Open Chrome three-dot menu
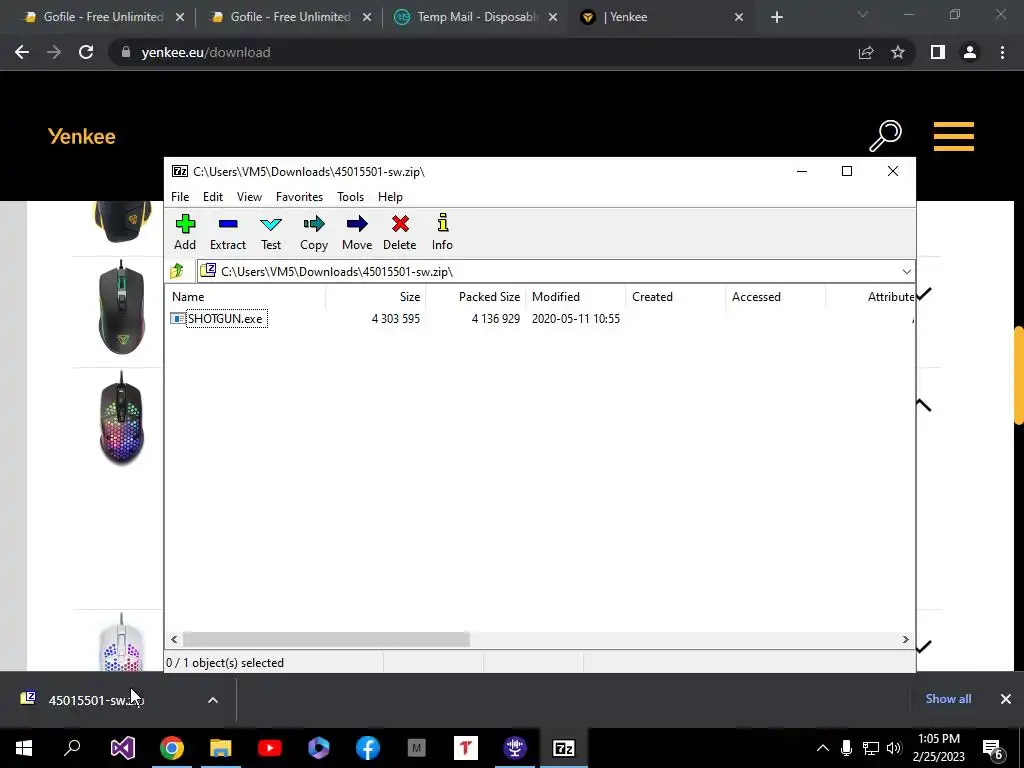1024x768 pixels. (1002, 52)
